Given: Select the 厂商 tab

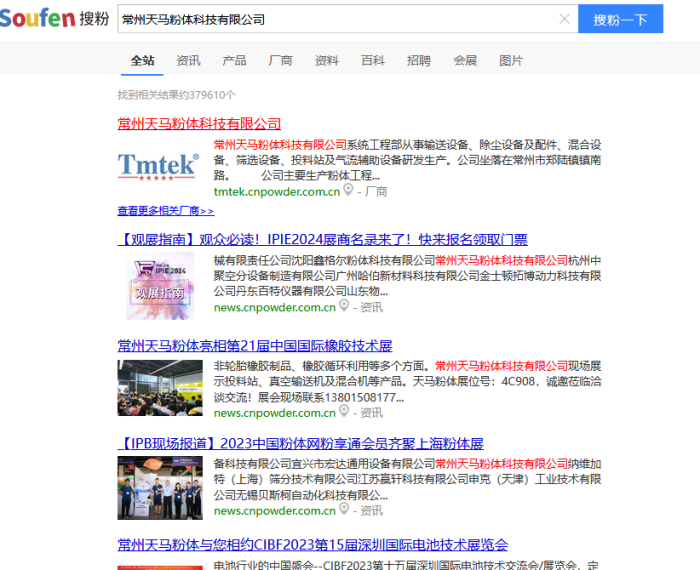Looking at the screenshot, I should pyautogui.click(x=280, y=61).
